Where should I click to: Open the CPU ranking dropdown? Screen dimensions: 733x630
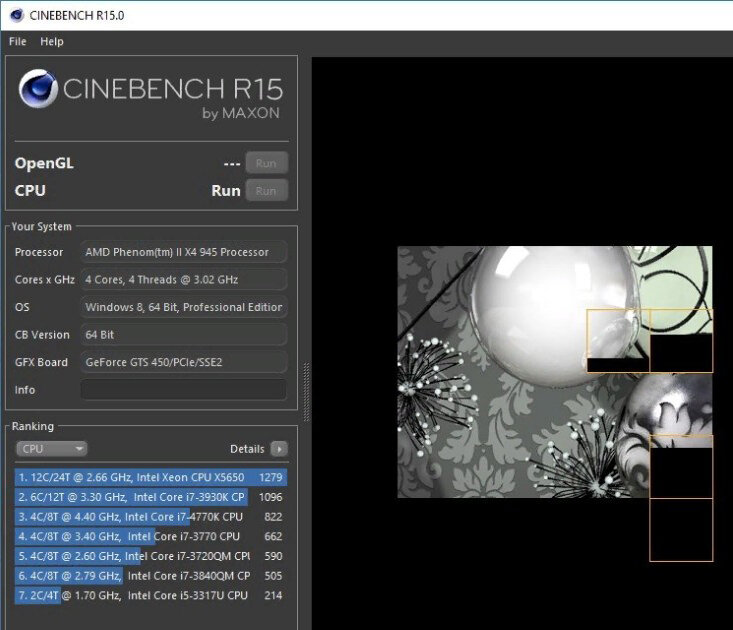(51, 449)
